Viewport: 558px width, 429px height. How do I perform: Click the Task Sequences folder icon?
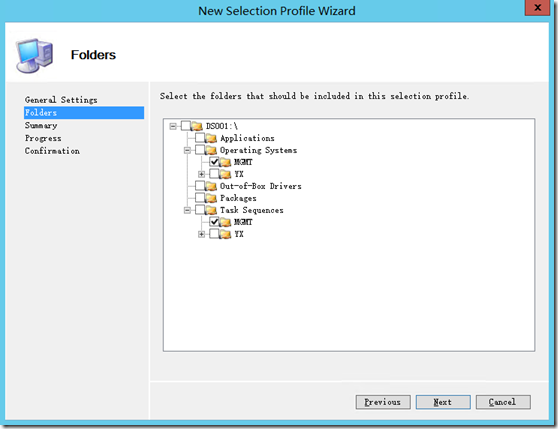(211, 210)
